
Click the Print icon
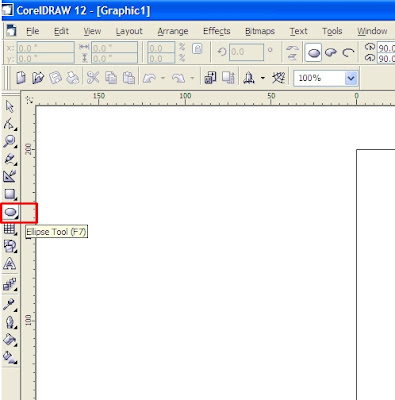click(73, 78)
